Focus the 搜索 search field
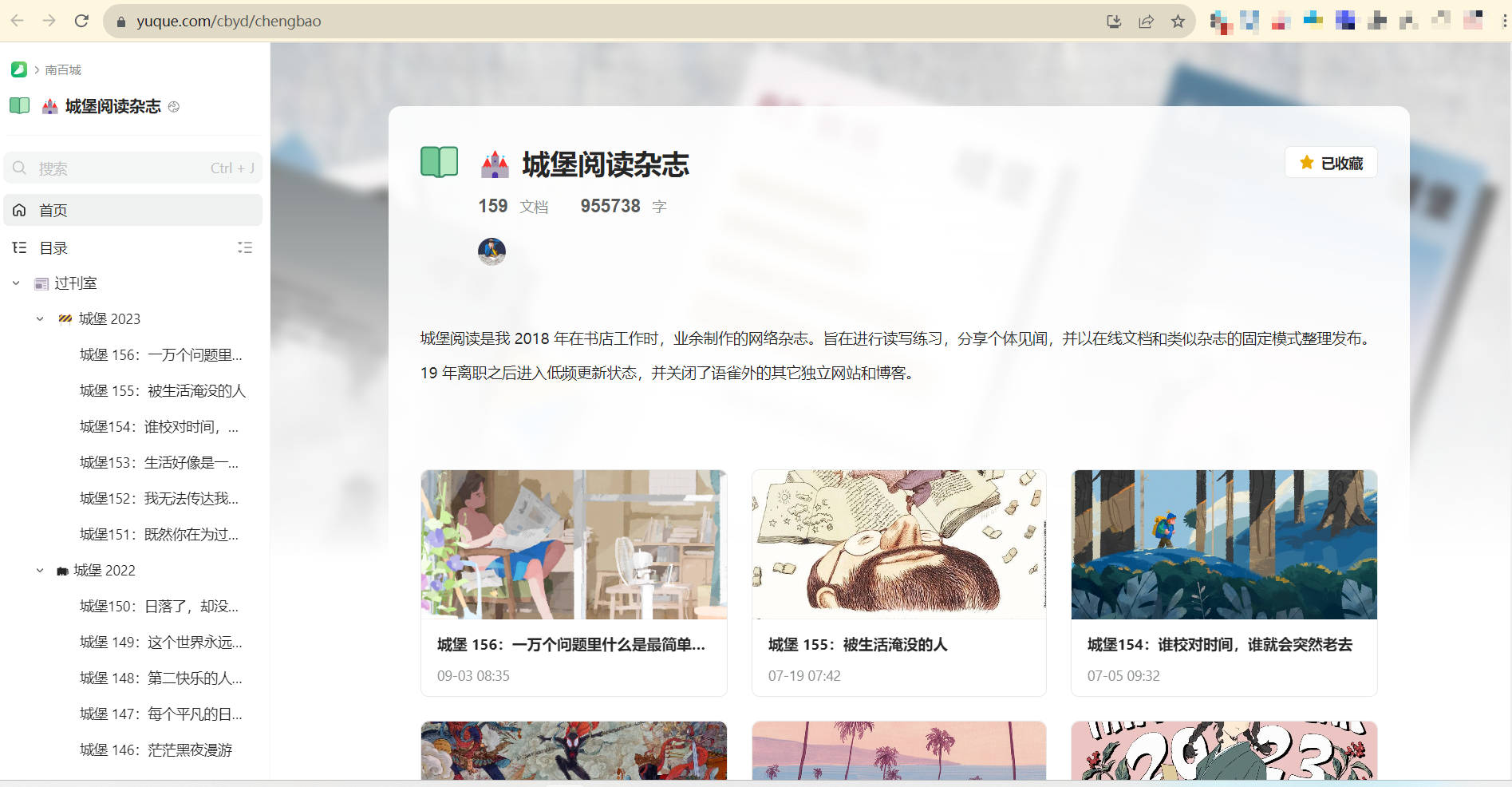1512x787 pixels. pos(133,168)
